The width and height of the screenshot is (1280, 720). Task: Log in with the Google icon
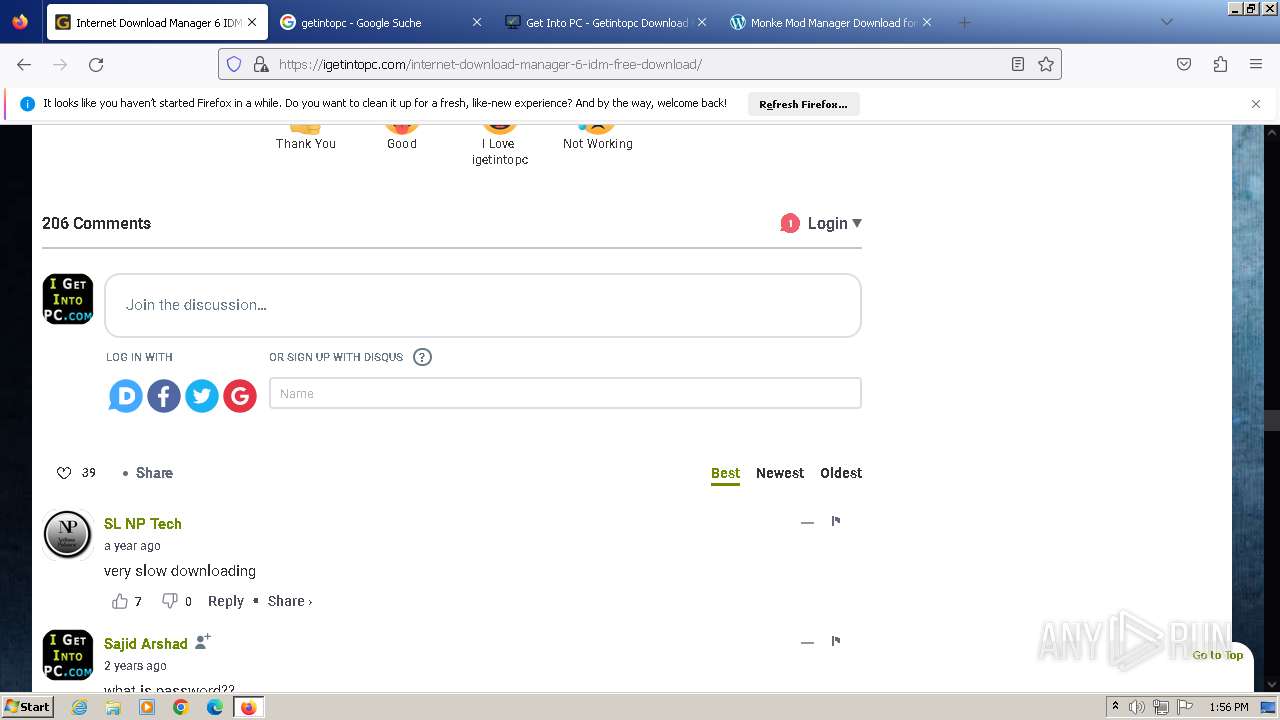(x=240, y=396)
